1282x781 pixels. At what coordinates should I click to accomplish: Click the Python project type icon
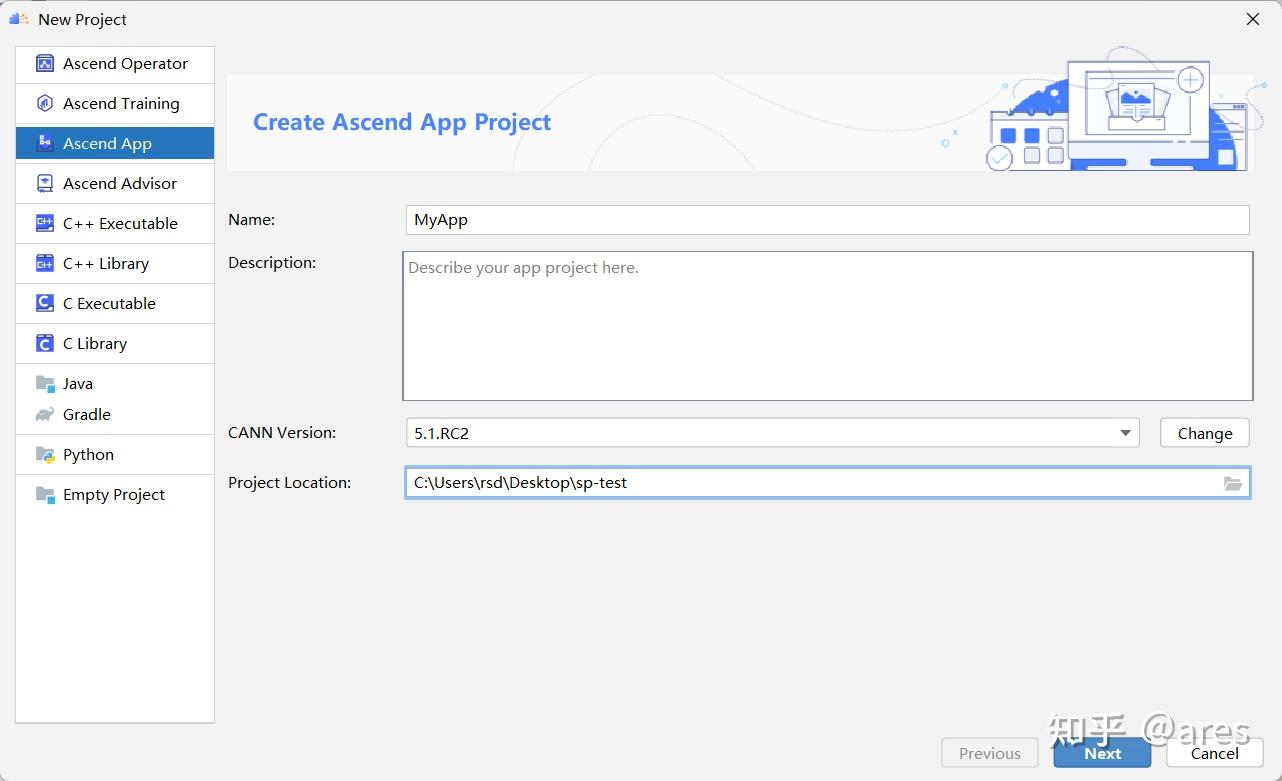[44, 455]
